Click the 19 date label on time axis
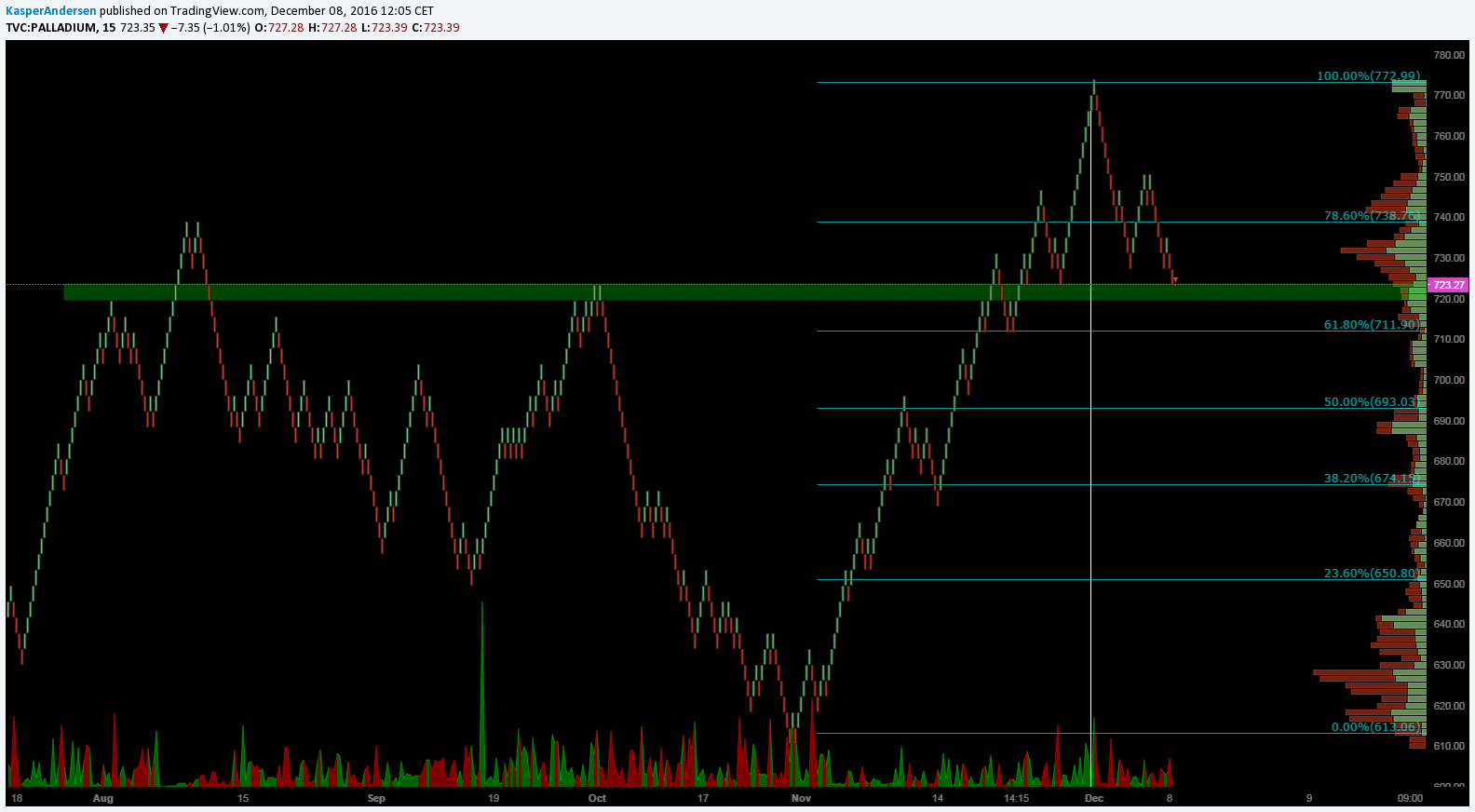 tap(494, 798)
